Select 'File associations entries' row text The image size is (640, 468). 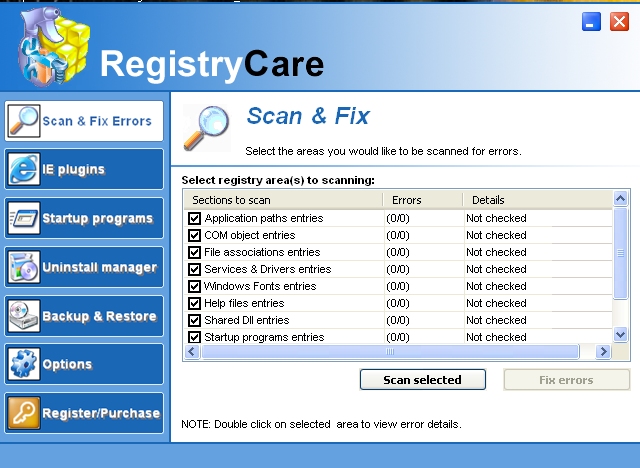coord(262,252)
